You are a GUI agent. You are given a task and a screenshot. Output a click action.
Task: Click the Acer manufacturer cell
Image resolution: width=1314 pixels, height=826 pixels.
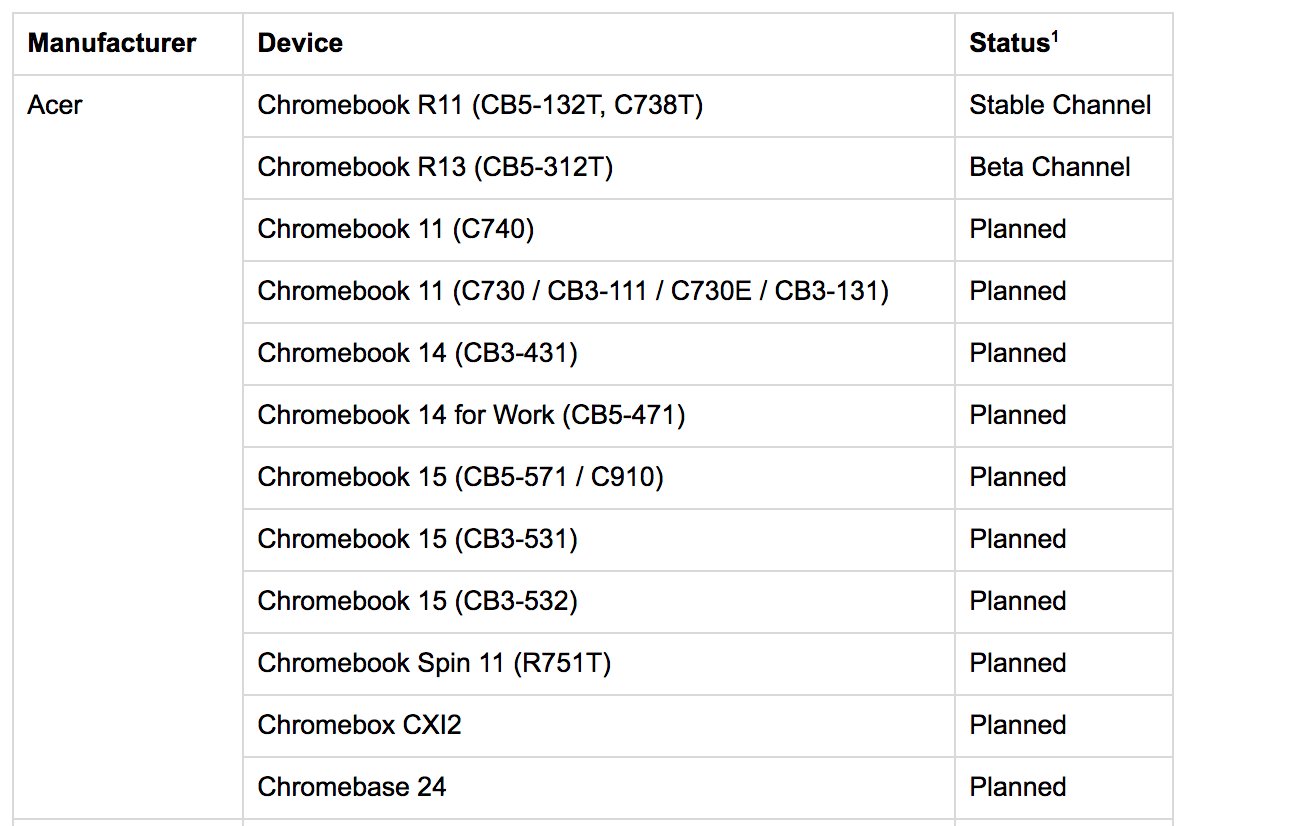coord(55,105)
